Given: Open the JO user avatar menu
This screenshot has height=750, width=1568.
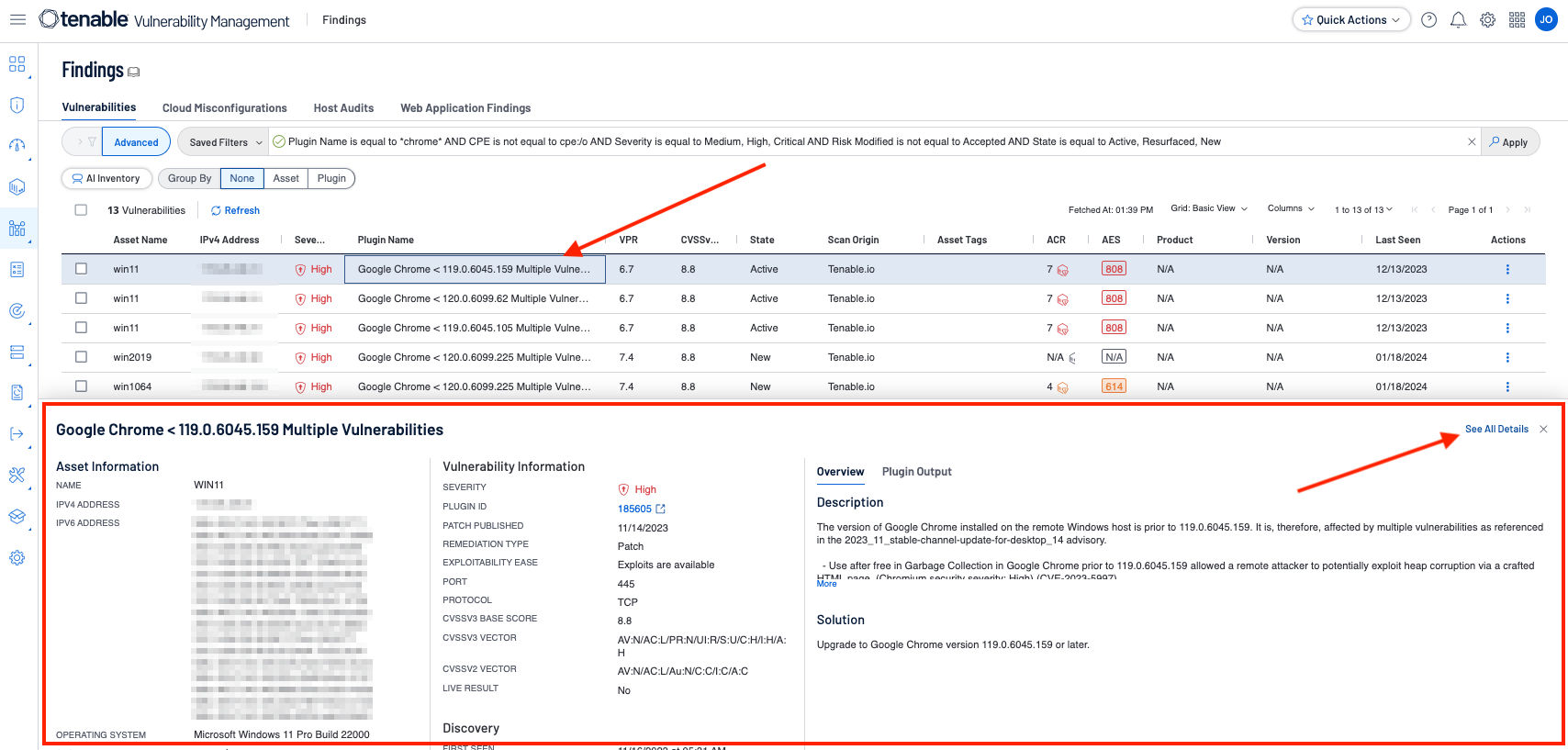Looking at the screenshot, I should 1546,19.
